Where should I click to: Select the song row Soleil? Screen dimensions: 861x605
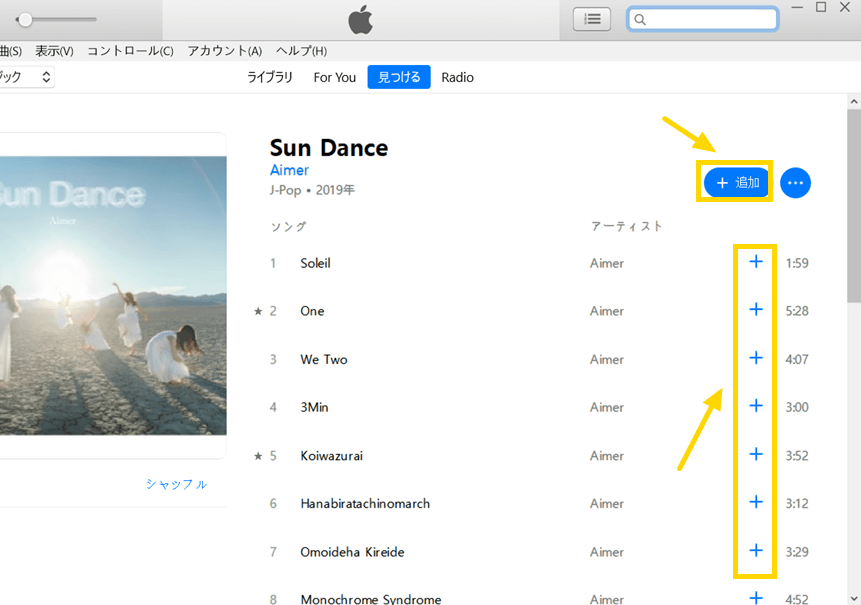540,263
